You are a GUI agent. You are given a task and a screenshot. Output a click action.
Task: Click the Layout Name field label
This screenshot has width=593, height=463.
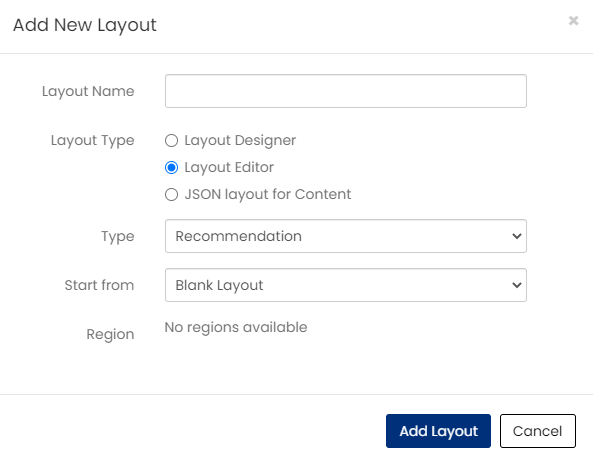click(x=88, y=92)
